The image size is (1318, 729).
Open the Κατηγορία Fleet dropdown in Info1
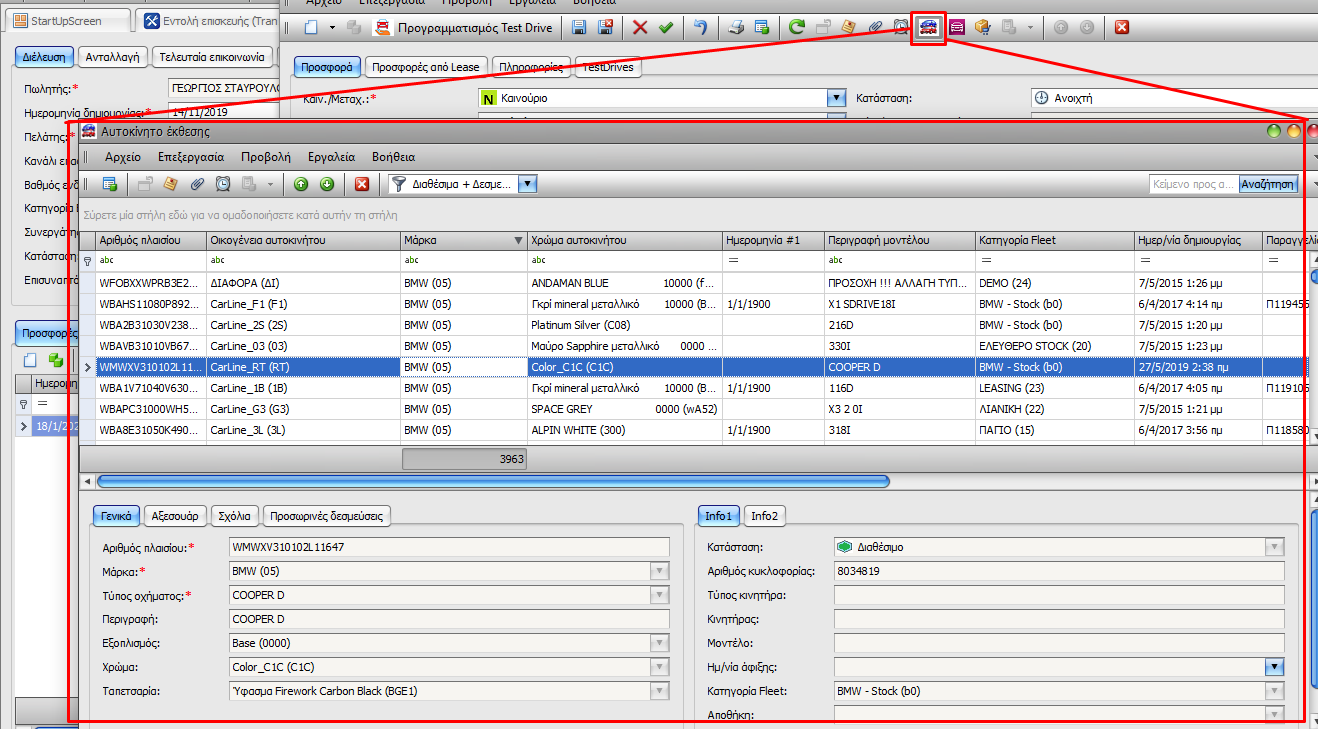coord(1274,691)
